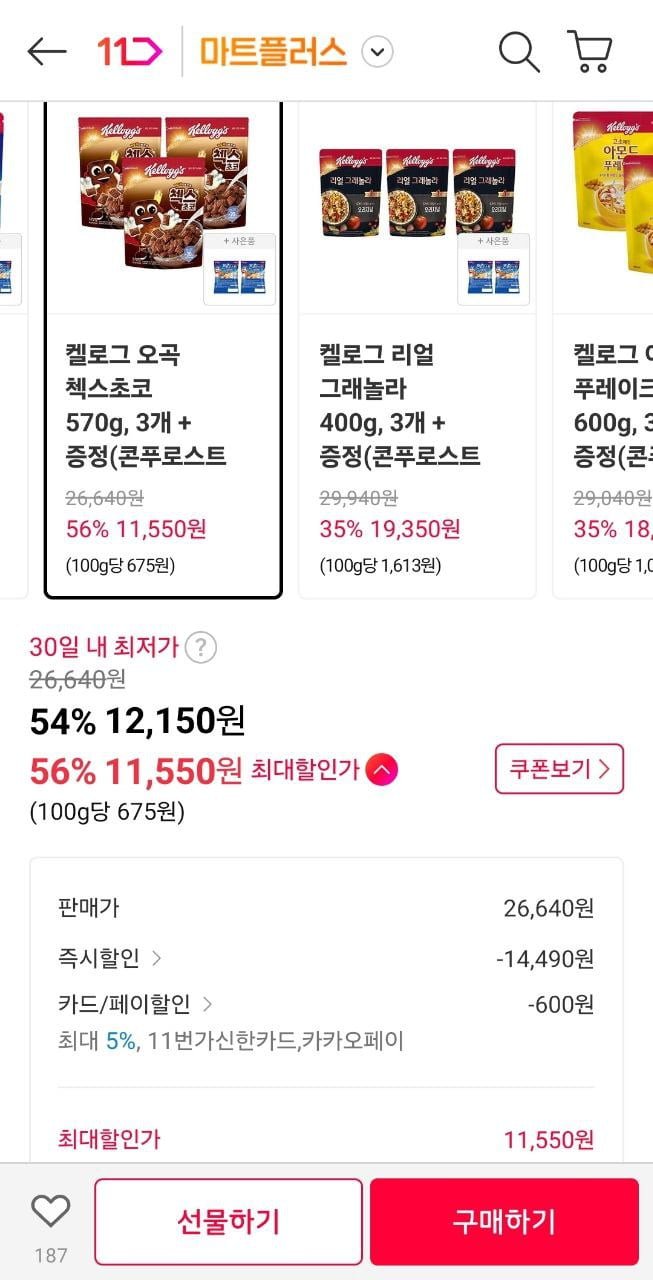Tap the 선물하기 button
Viewport: 653px width, 1280px height.
(229, 1221)
